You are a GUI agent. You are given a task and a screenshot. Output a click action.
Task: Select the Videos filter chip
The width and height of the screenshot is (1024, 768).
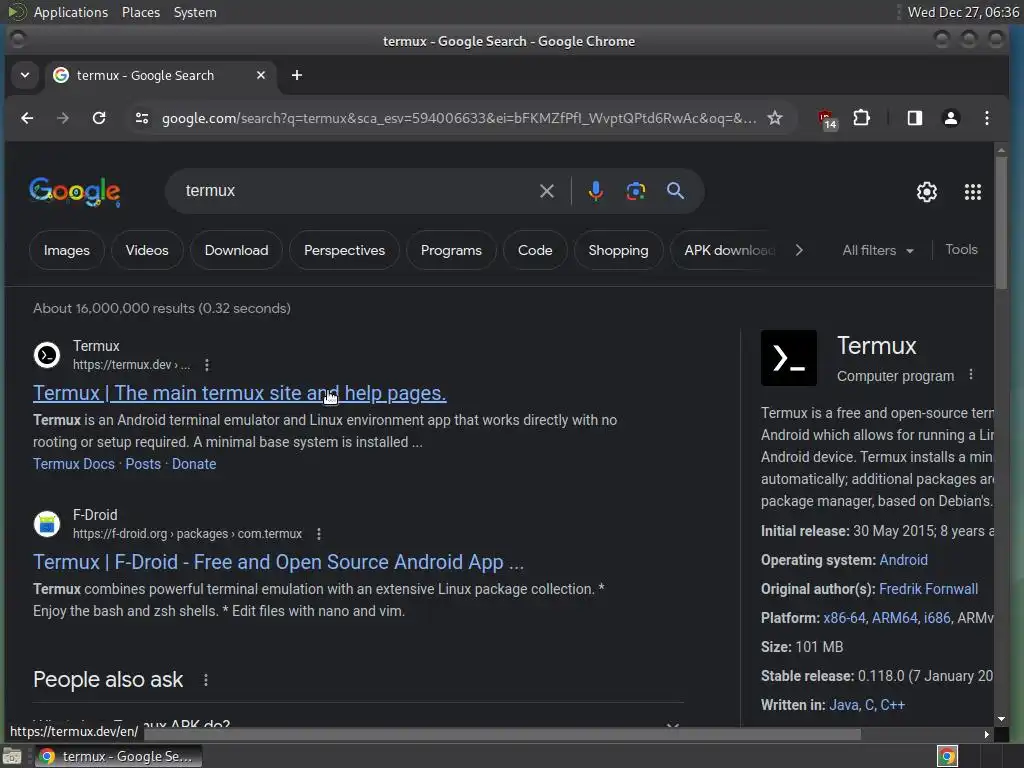coord(147,250)
